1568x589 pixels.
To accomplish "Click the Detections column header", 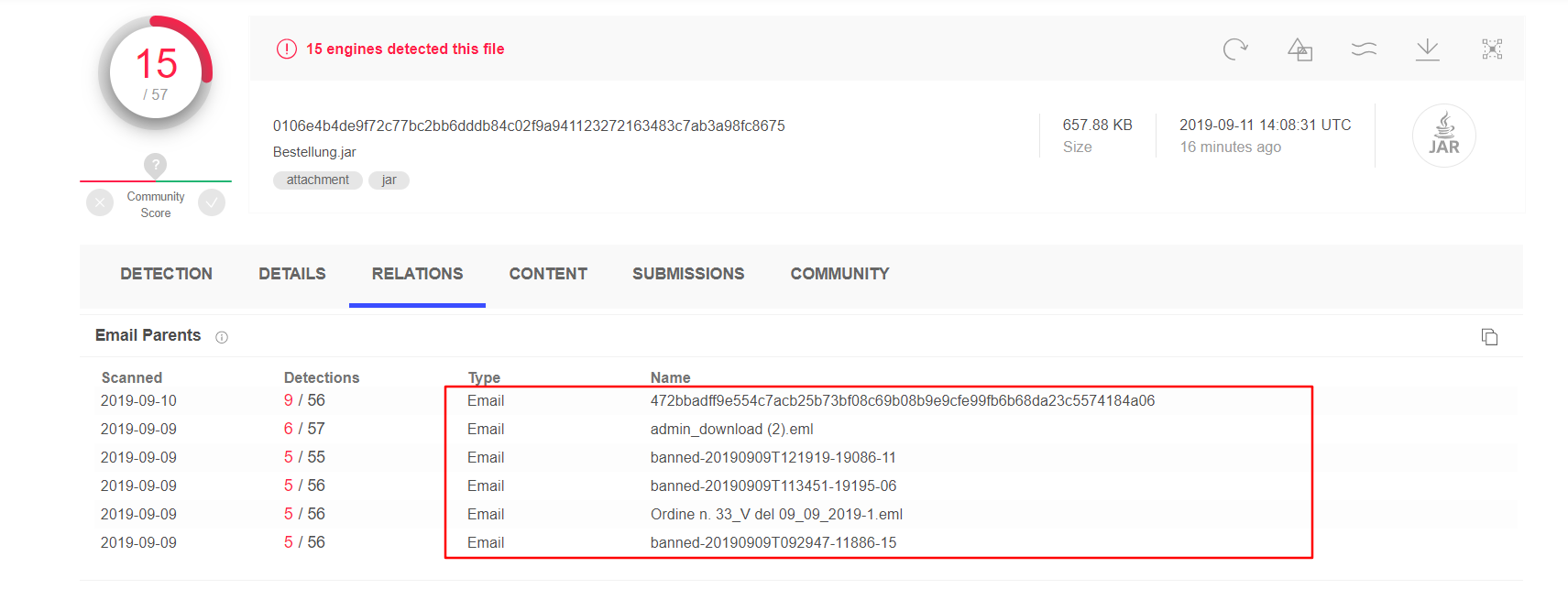I will click(322, 378).
